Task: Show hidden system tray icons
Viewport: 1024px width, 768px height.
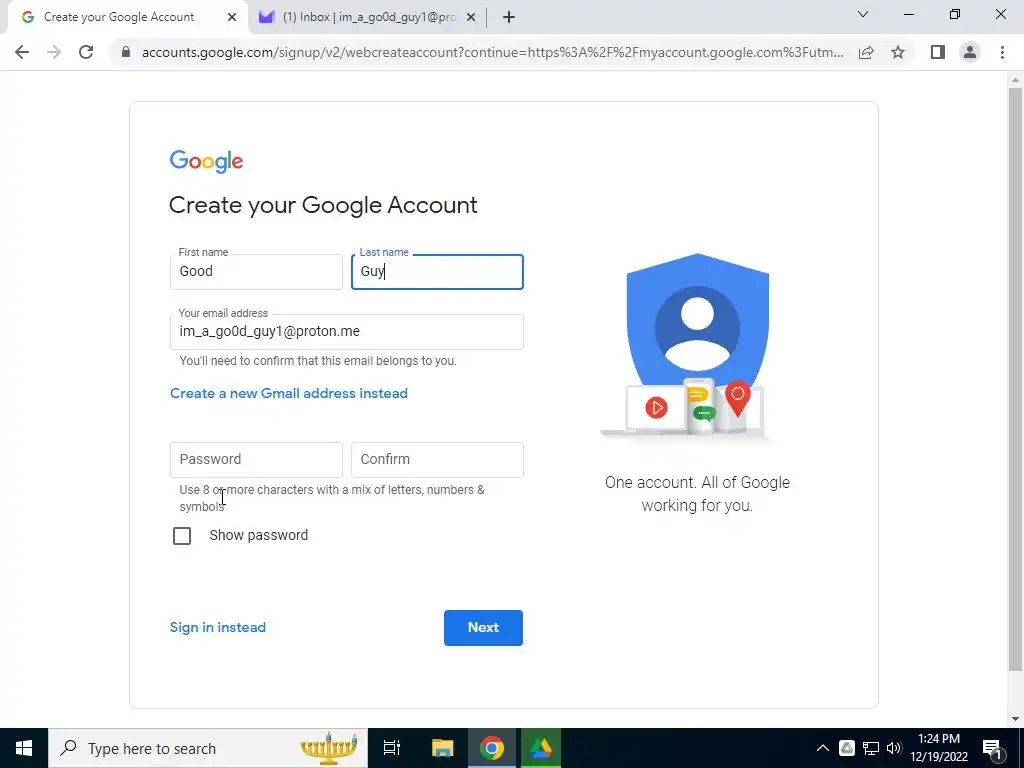Action: click(823, 748)
